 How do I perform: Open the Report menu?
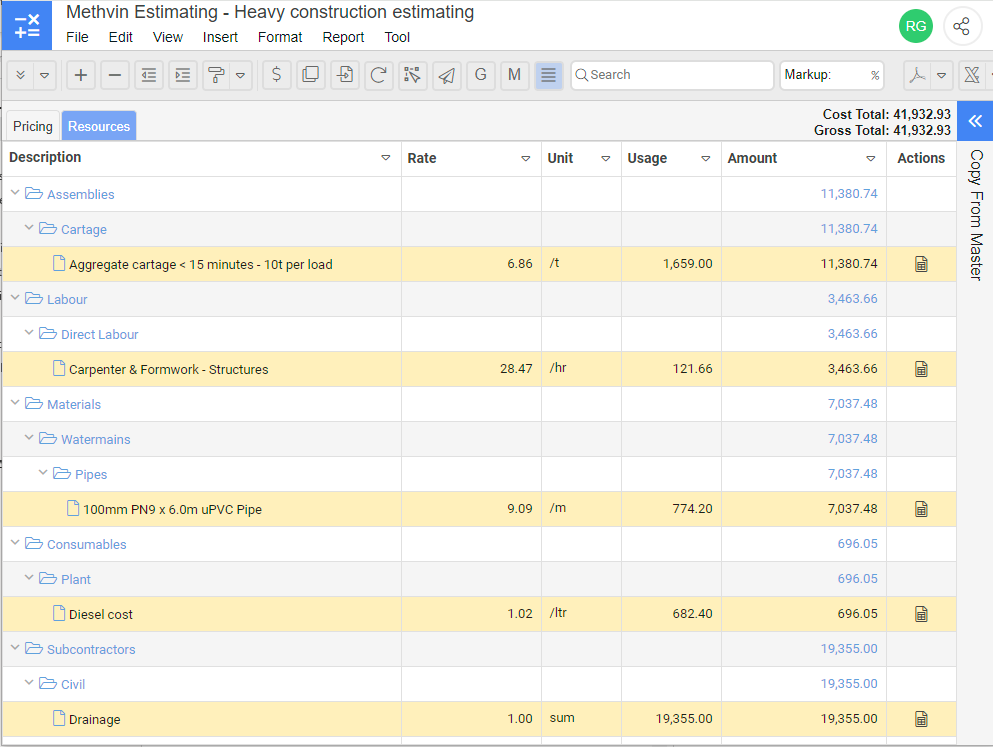pos(343,37)
